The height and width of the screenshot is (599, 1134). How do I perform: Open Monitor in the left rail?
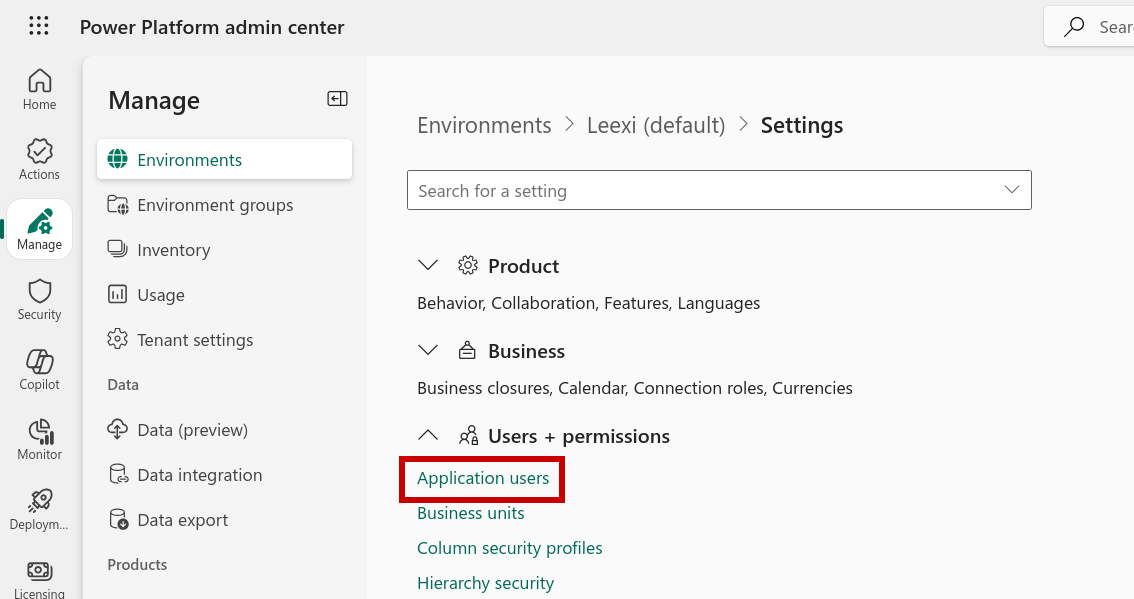tap(39, 440)
